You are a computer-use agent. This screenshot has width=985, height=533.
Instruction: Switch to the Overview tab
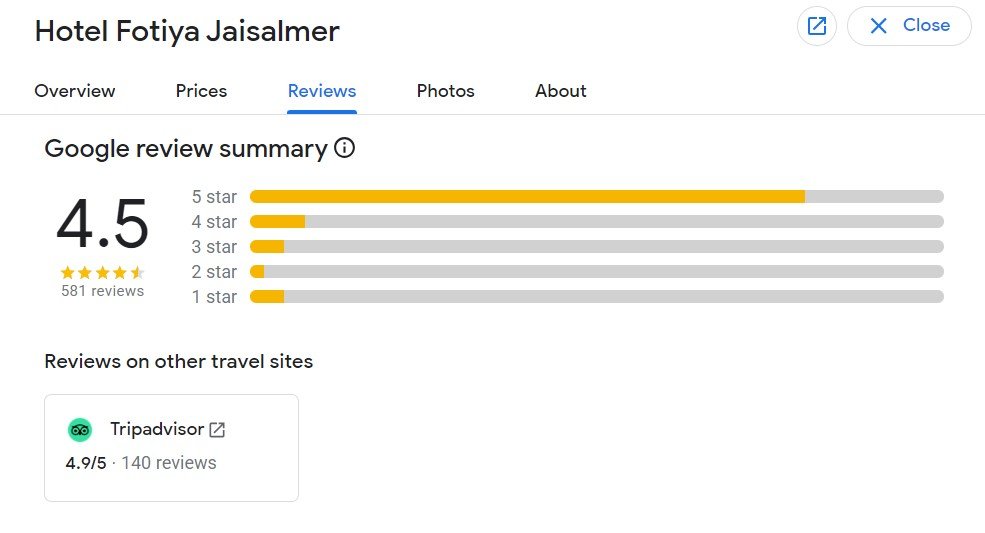[75, 91]
